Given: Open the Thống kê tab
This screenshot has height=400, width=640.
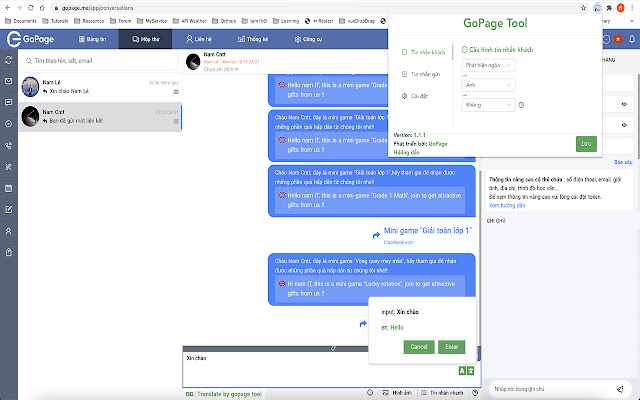Looking at the screenshot, I should pyautogui.click(x=253, y=39).
